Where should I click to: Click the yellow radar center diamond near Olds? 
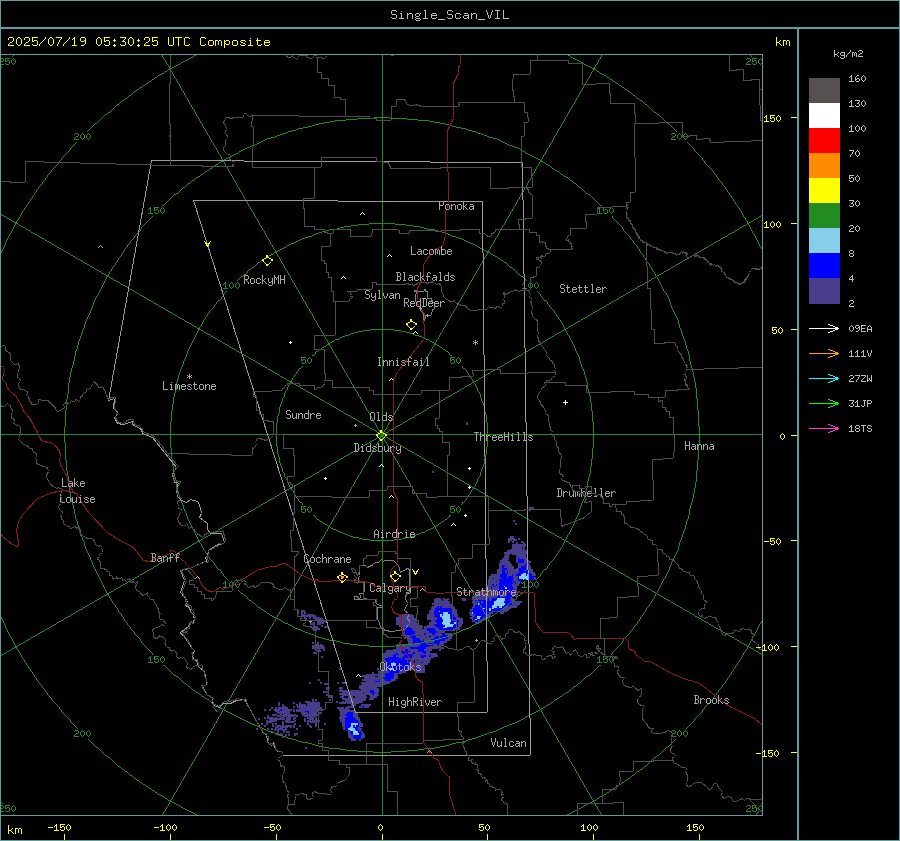click(x=382, y=436)
